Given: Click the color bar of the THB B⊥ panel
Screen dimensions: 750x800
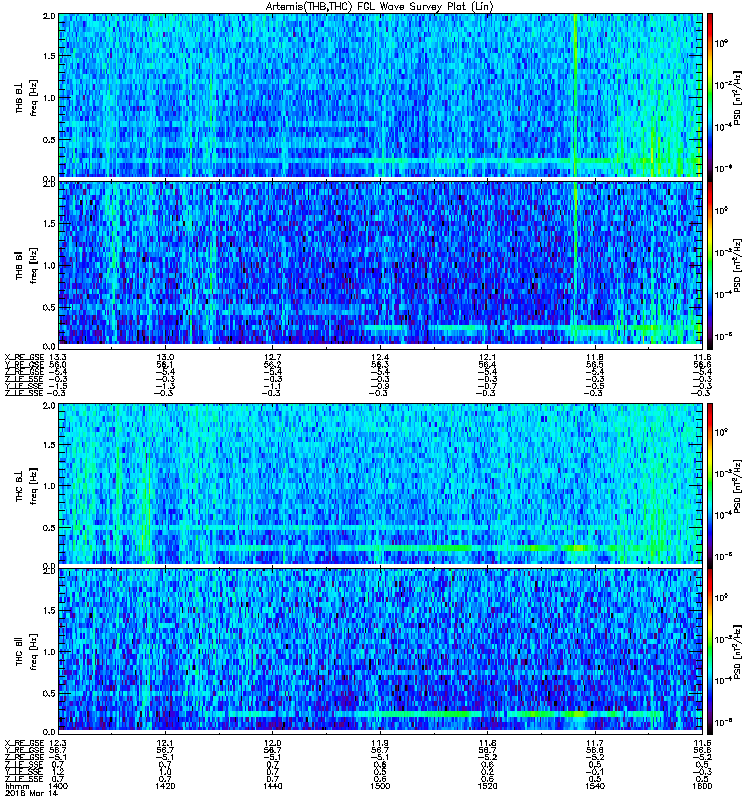Looking at the screenshot, I should [x=710, y=97].
